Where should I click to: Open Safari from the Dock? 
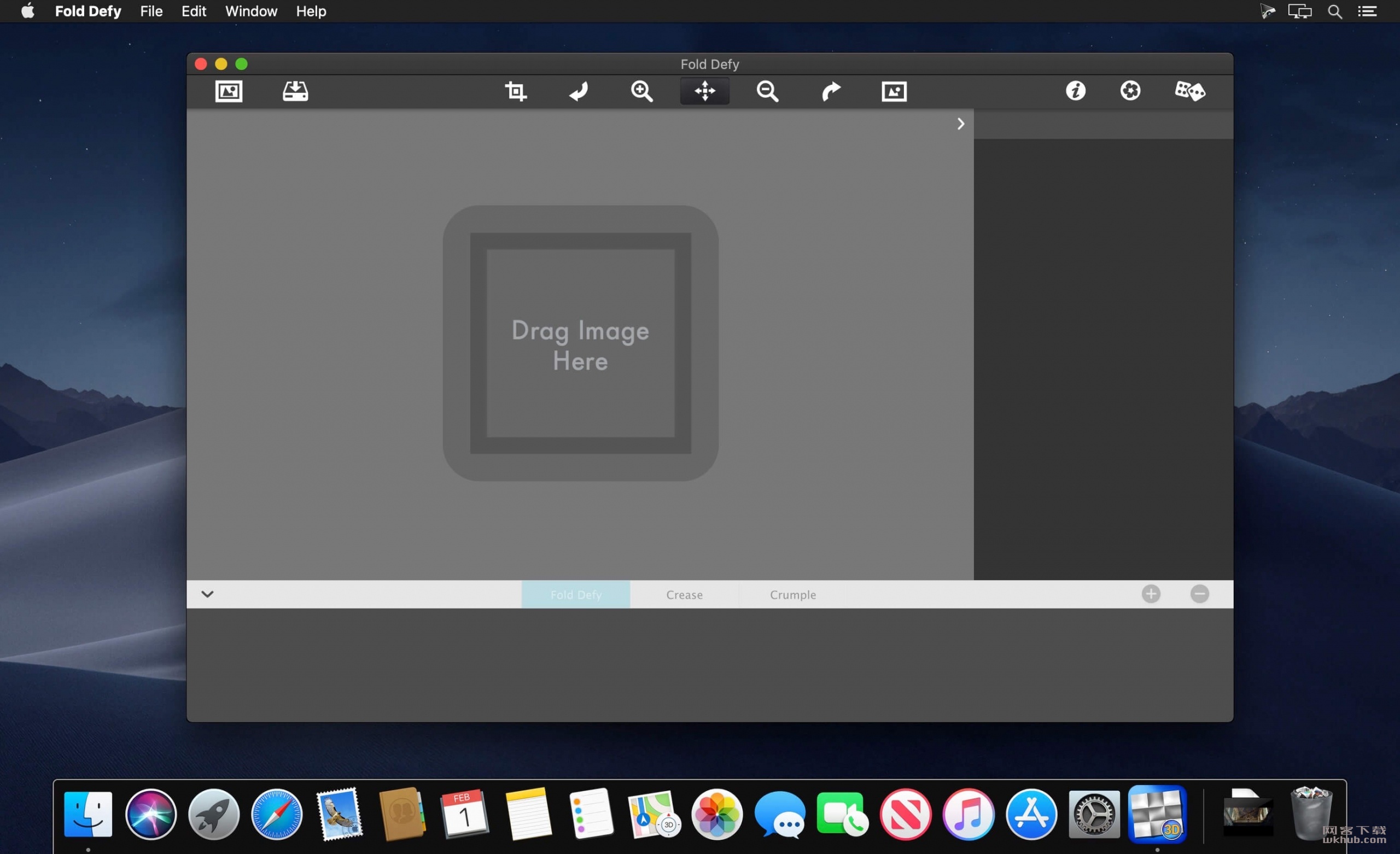pos(277,814)
